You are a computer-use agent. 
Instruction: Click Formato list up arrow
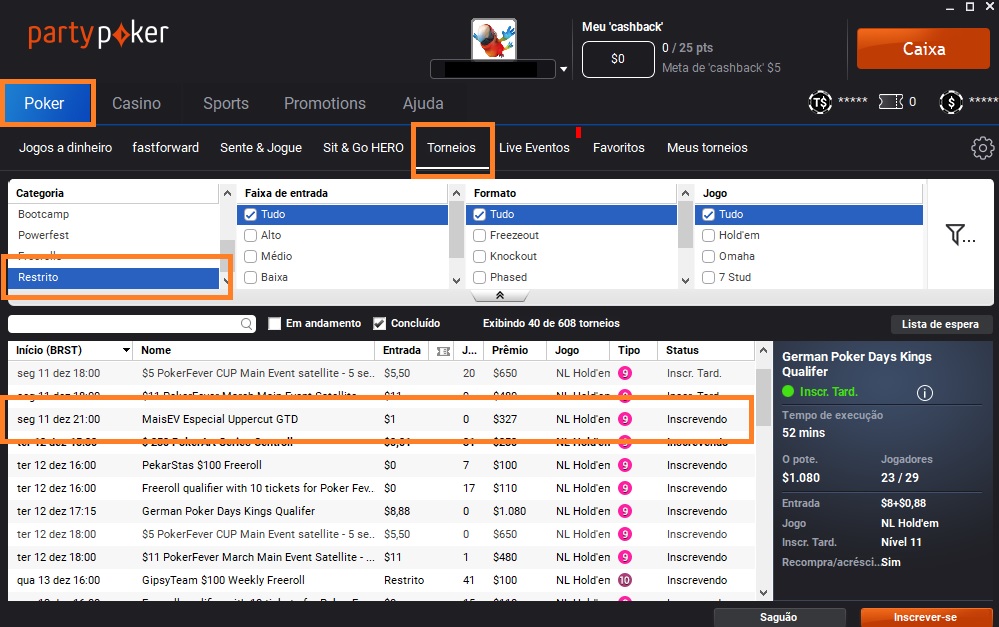(685, 193)
